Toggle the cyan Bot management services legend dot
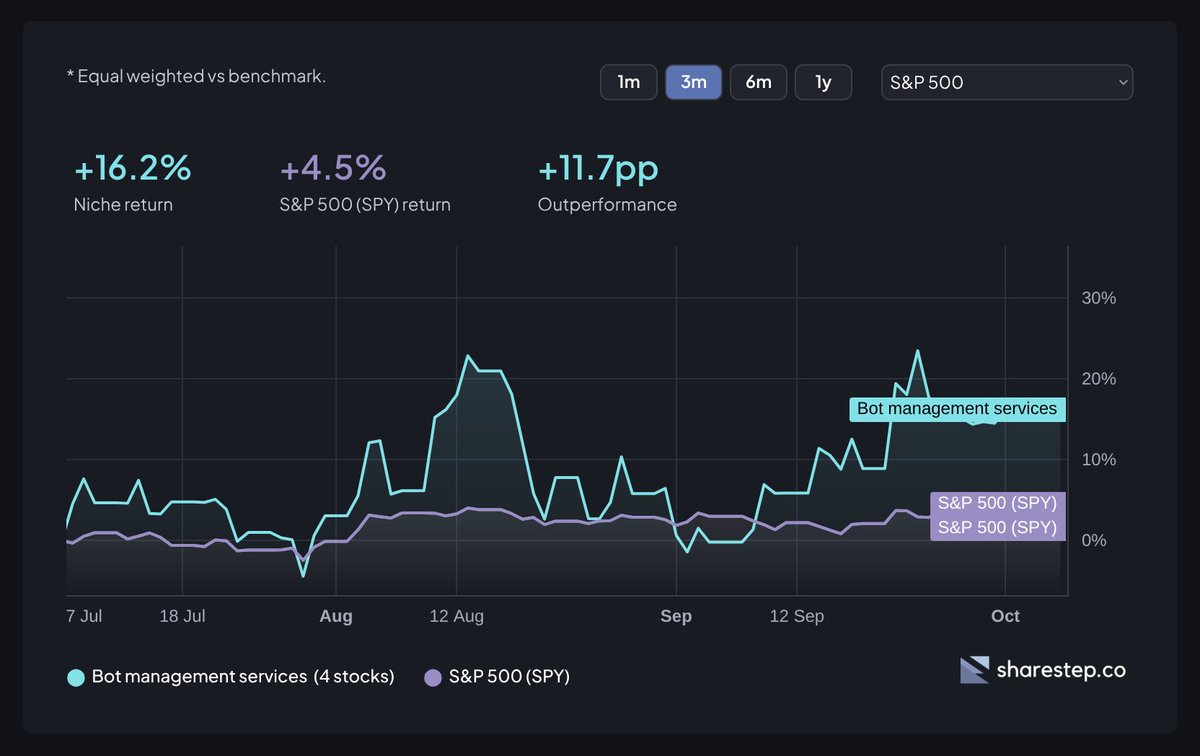The width and height of the screenshot is (1200, 756). point(76,677)
